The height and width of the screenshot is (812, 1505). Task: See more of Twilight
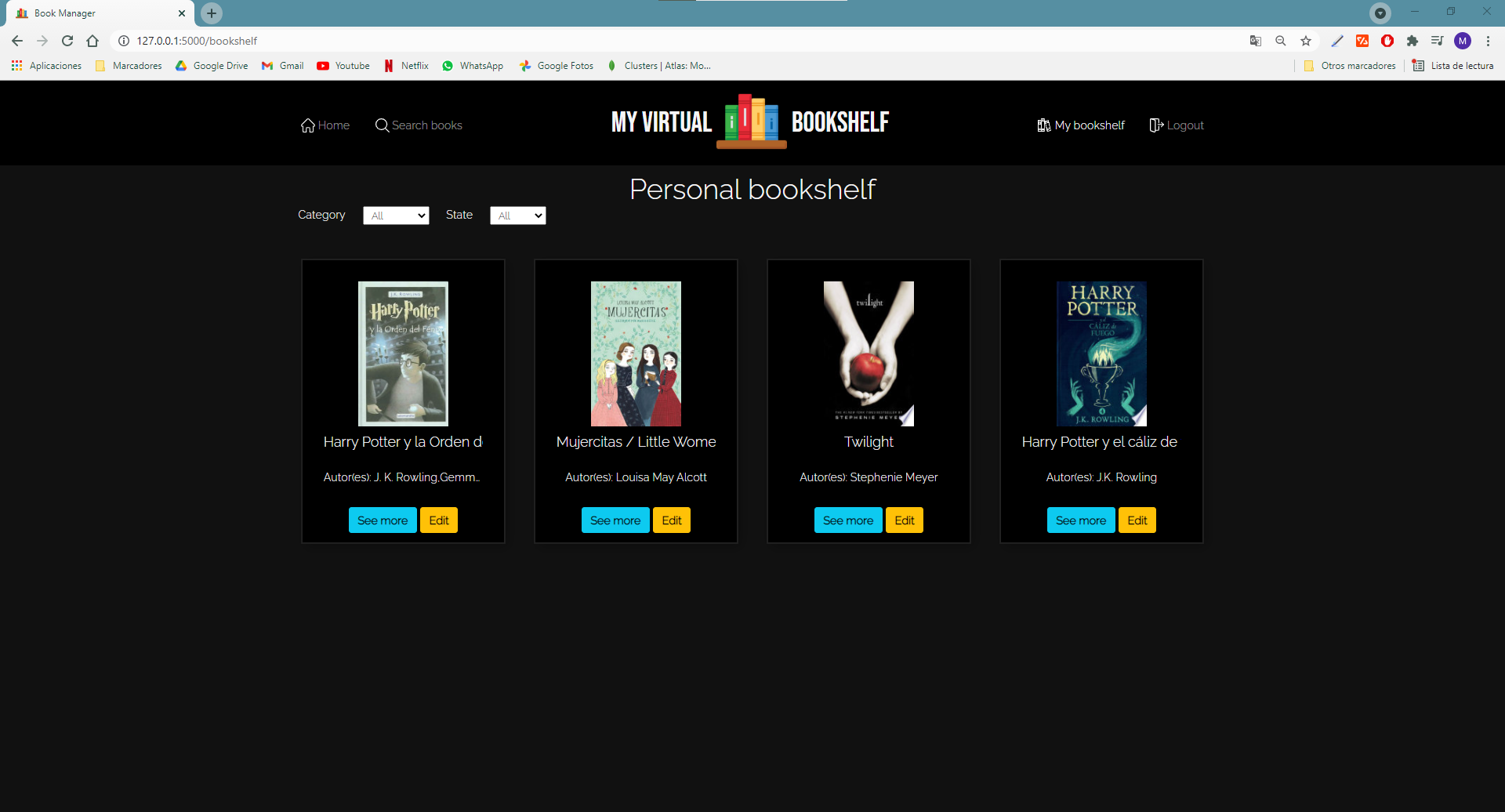pos(848,520)
